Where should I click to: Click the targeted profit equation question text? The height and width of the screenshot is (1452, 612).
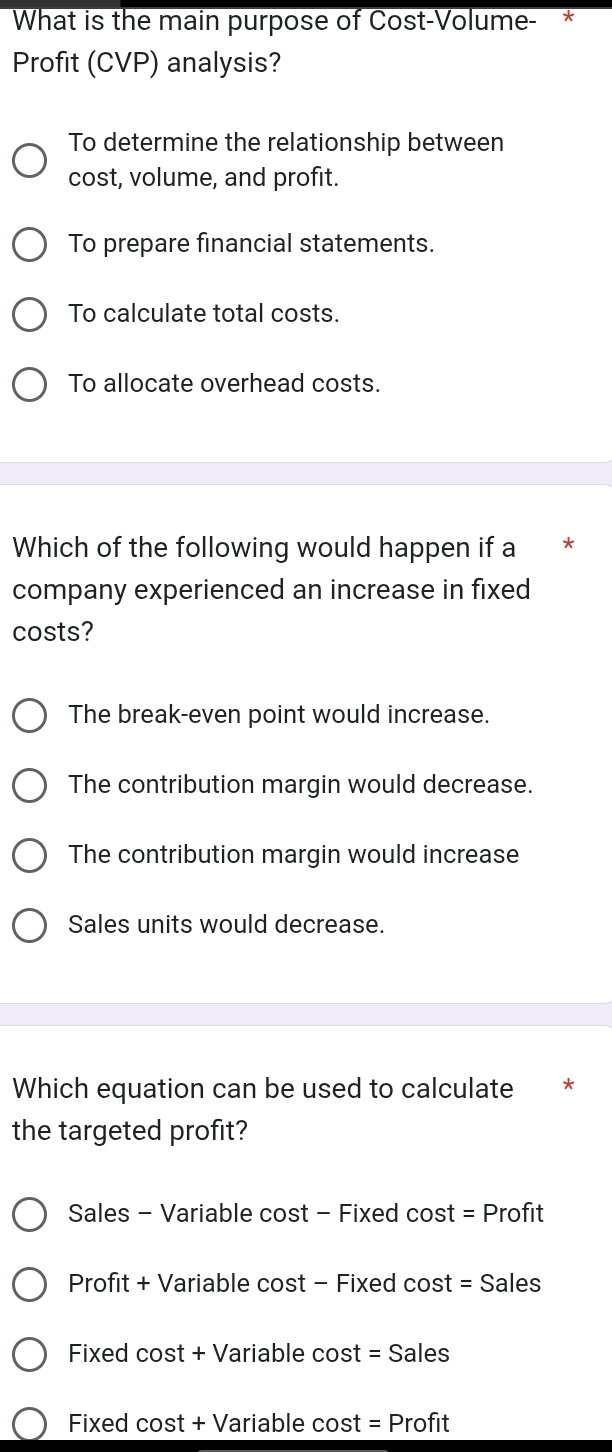262,1110
